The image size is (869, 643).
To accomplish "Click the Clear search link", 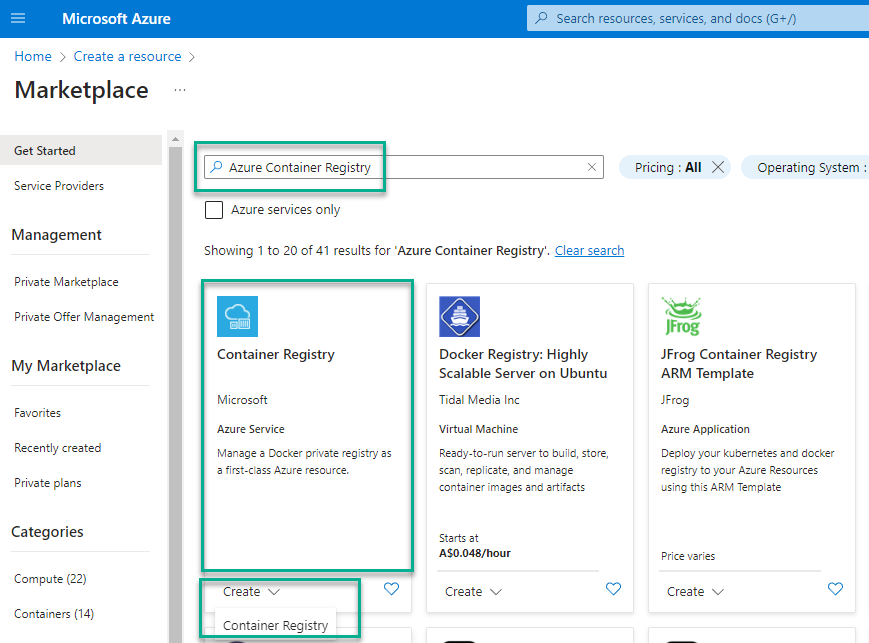I will point(589,250).
